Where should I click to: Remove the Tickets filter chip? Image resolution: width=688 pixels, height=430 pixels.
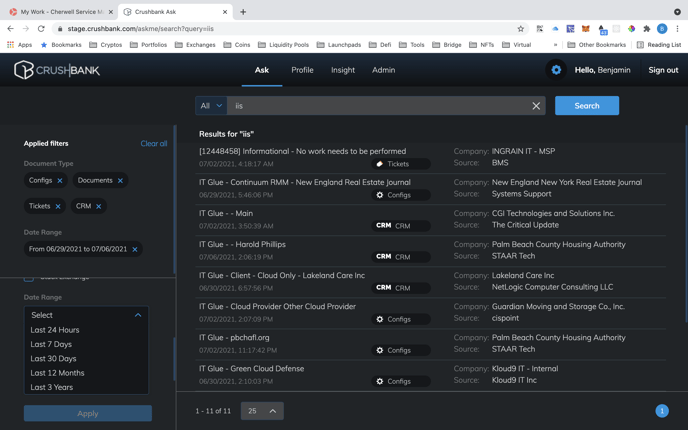(58, 206)
